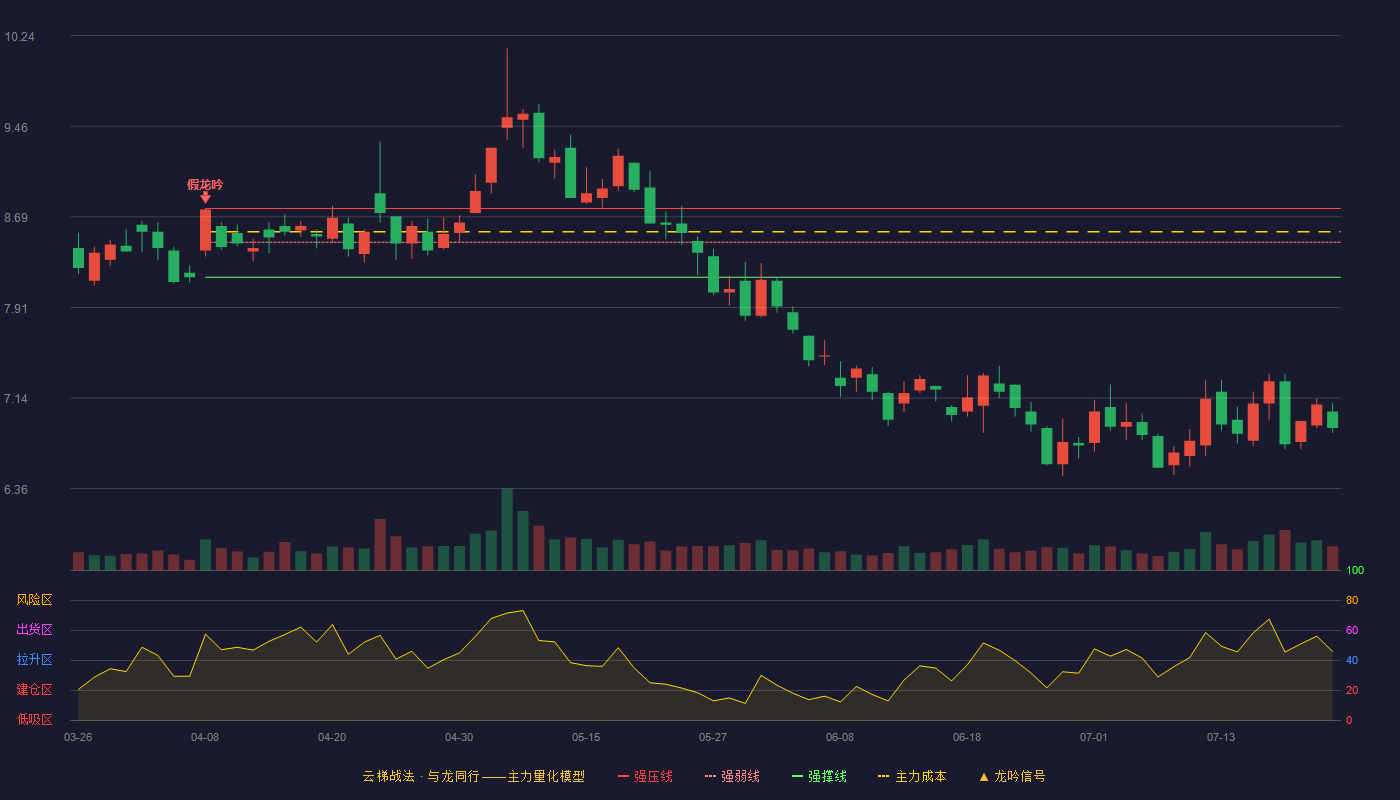Toggle the 强弱线 legend entry
This screenshot has height=800, width=1400.
click(x=732, y=776)
